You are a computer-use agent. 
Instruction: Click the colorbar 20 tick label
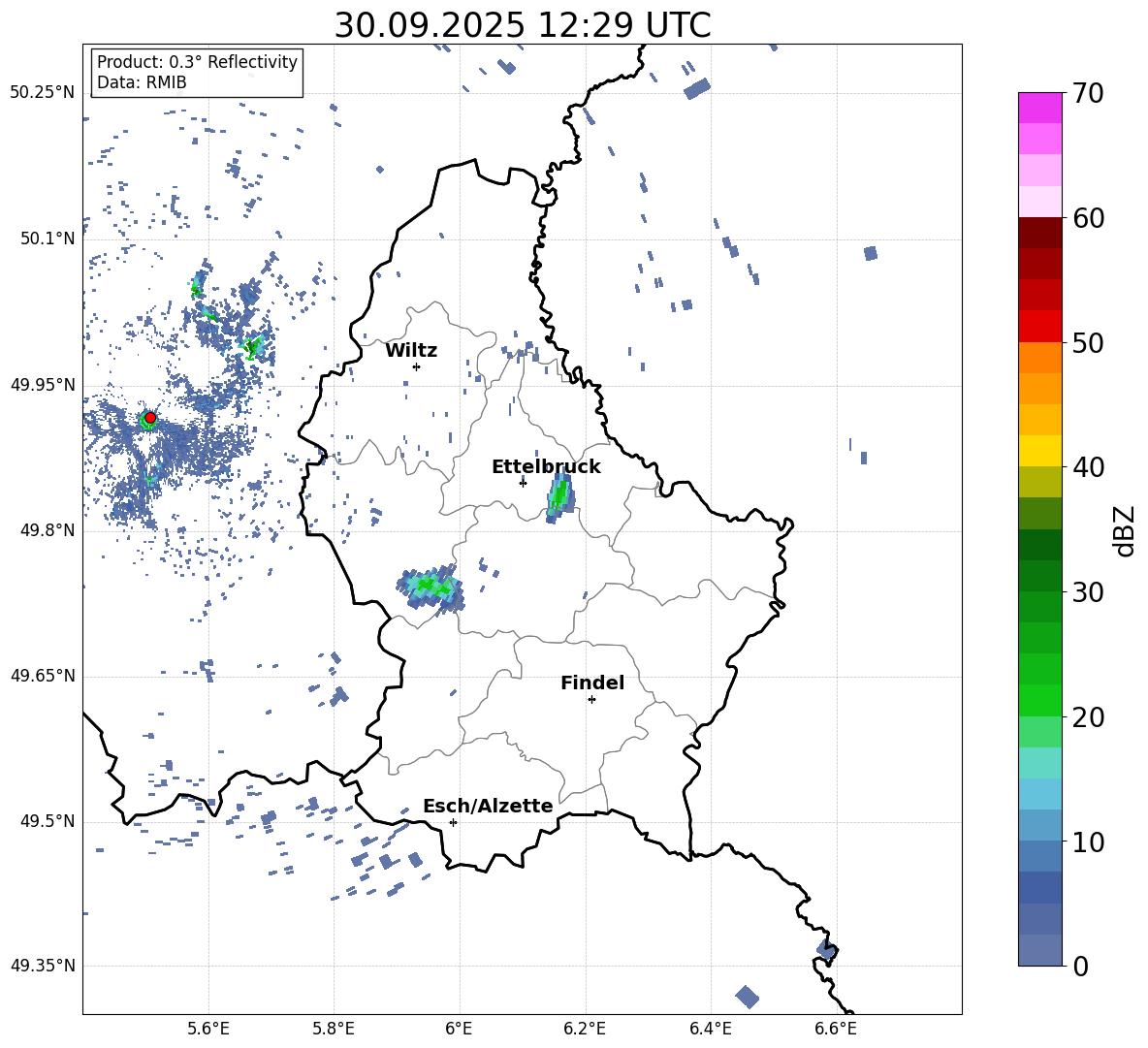click(1089, 717)
